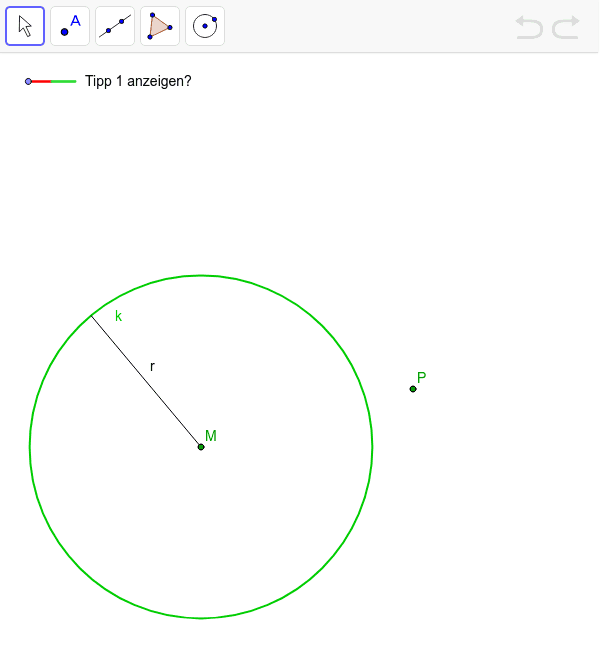
Task: Click the radius segment r
Action: coord(146,381)
